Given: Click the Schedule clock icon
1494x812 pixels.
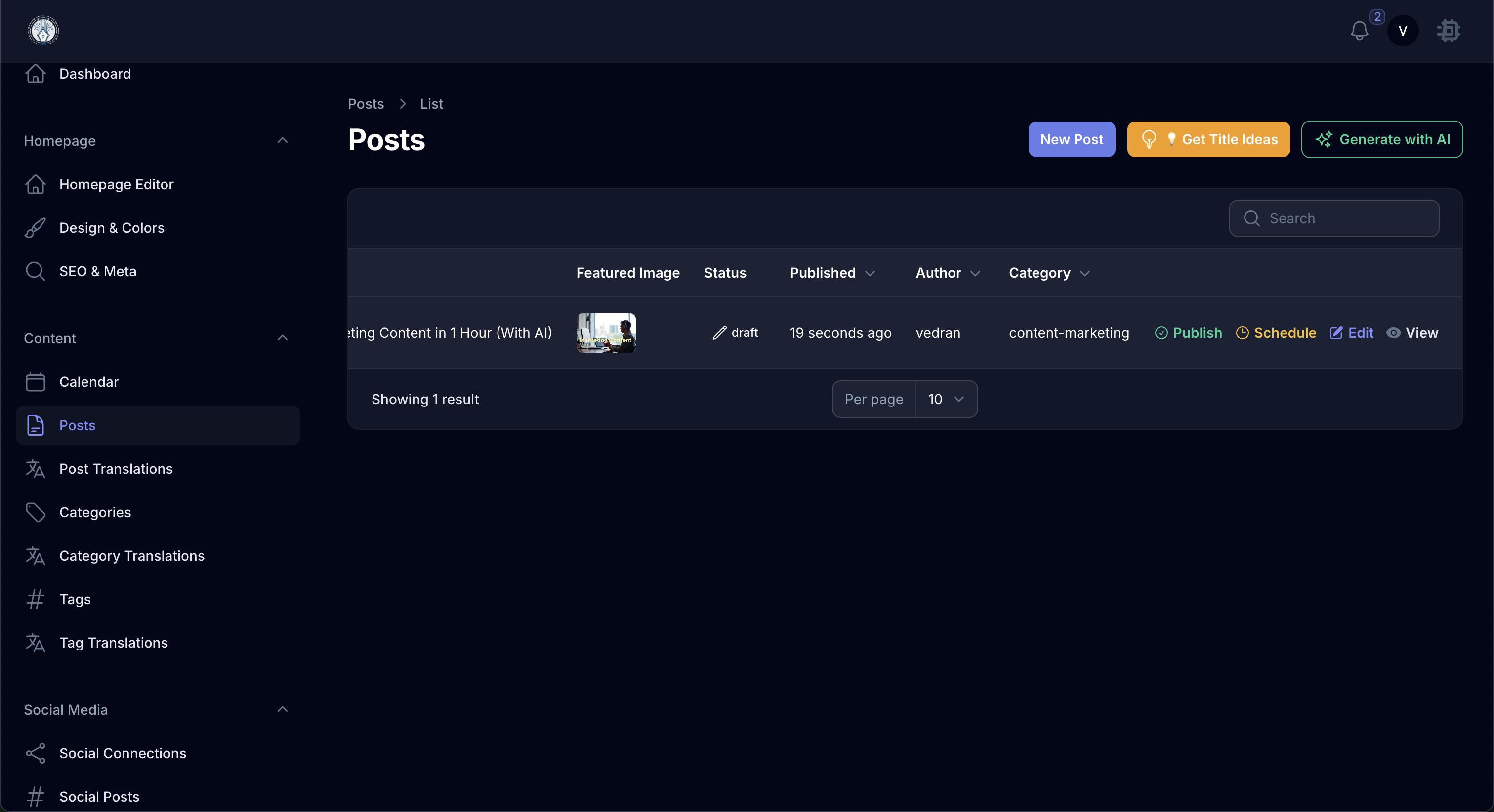Looking at the screenshot, I should (1243, 333).
